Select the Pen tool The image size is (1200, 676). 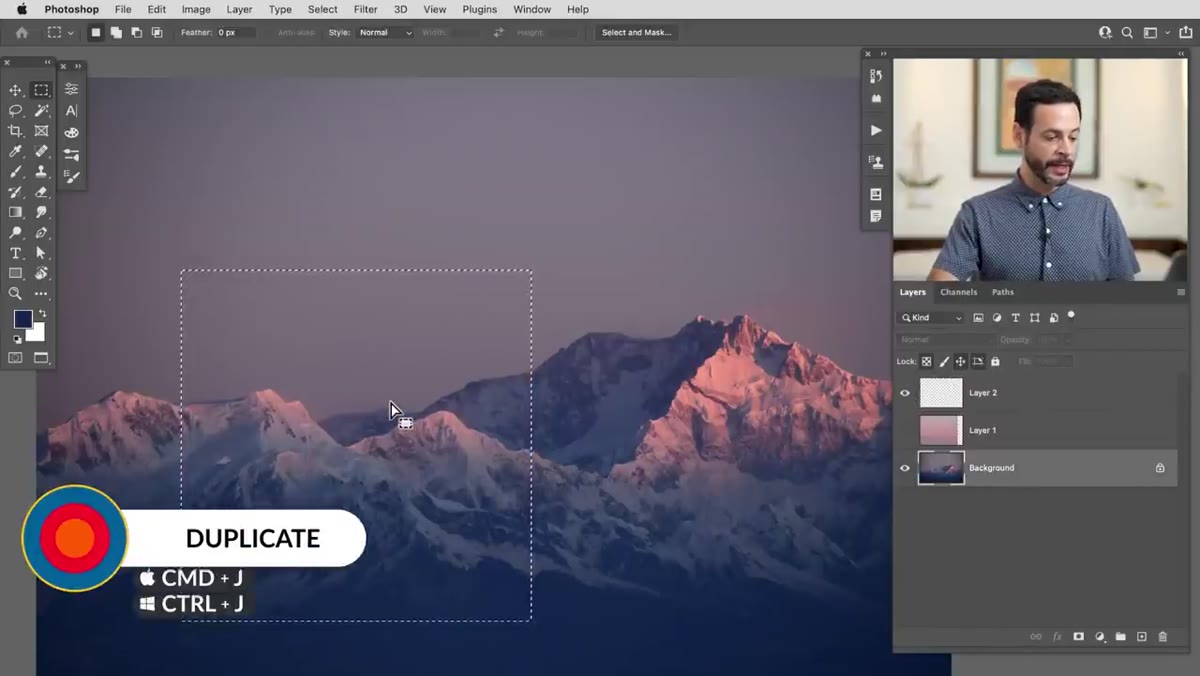click(x=41, y=232)
